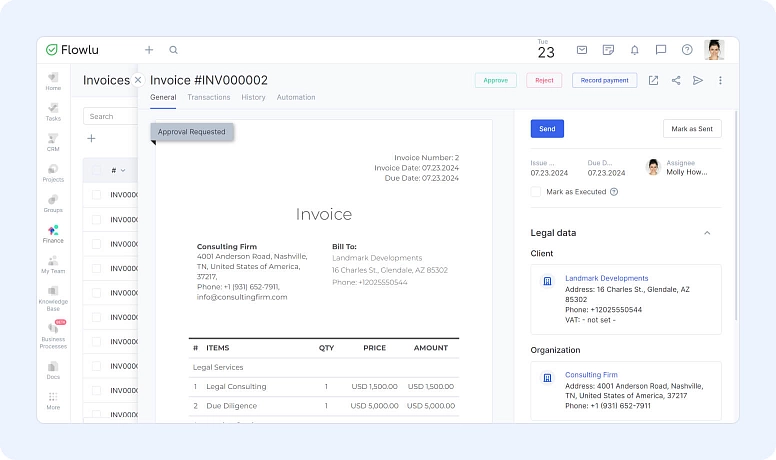This screenshot has width=776, height=460.
Task: Open invoice in new window icon
Action: click(x=653, y=81)
